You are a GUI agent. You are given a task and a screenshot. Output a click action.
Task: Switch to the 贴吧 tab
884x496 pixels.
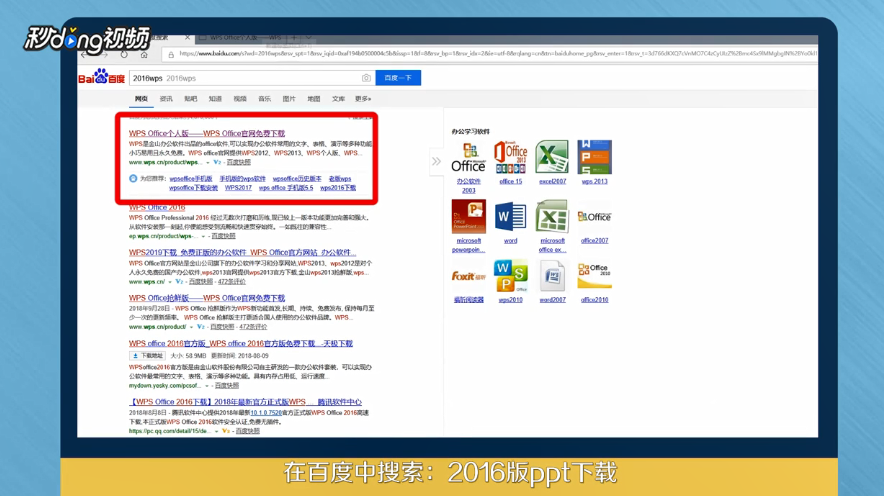click(x=191, y=99)
